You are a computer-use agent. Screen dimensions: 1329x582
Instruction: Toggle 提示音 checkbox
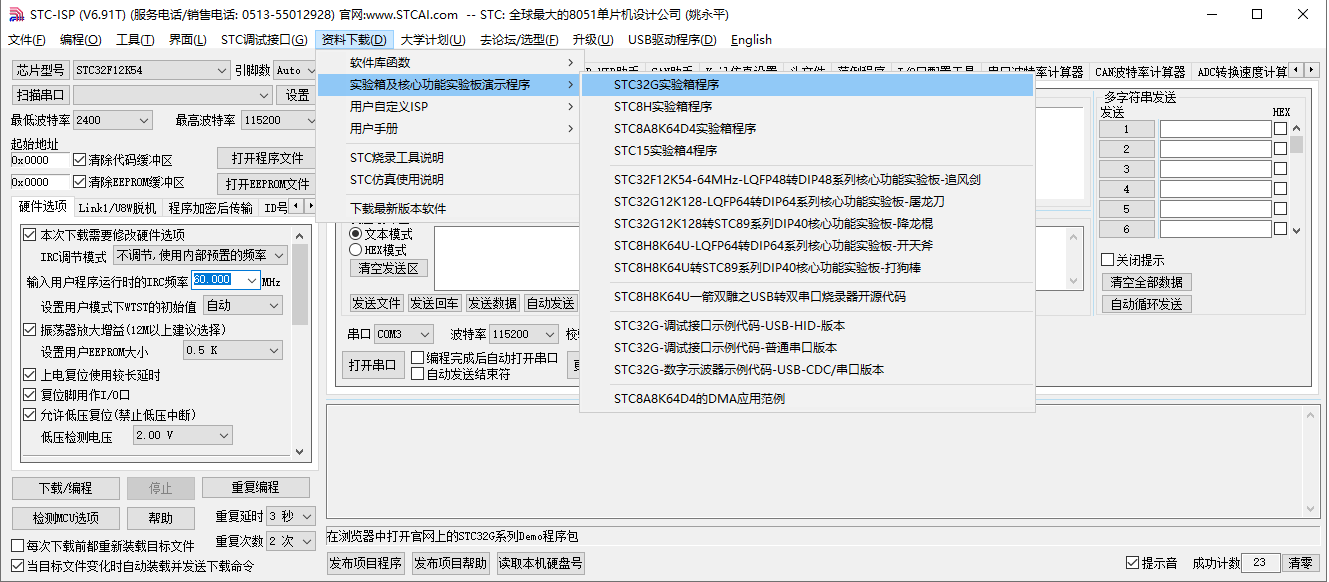1132,563
